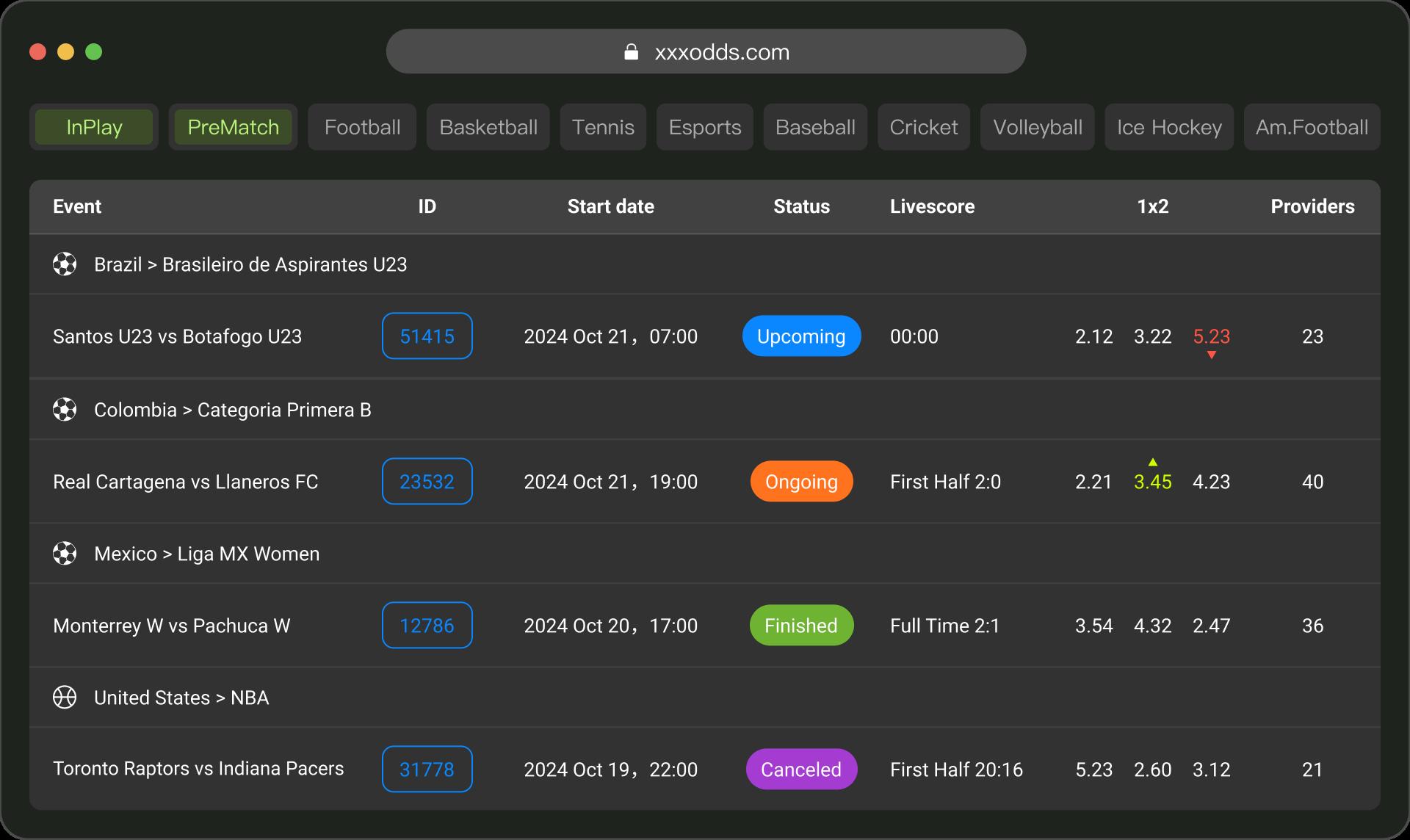The width and height of the screenshot is (1410, 840).
Task: Click the soccer ball icon beside Colombia league
Action: pyautogui.click(x=65, y=410)
